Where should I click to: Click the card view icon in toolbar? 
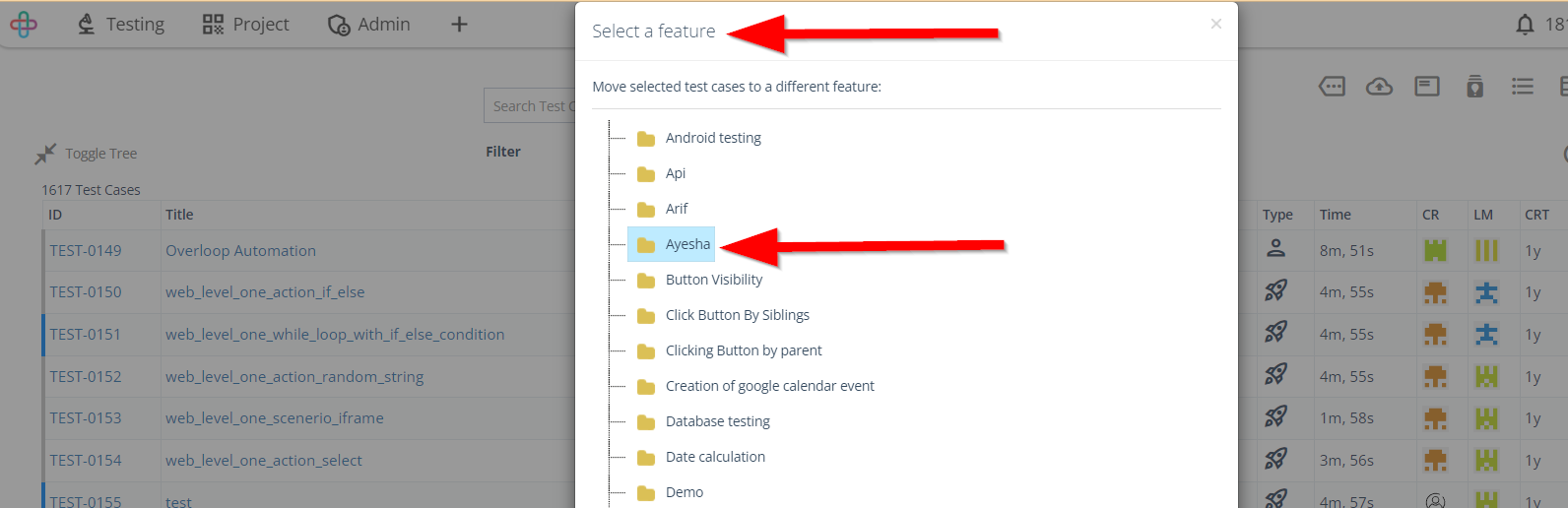coord(1426,87)
